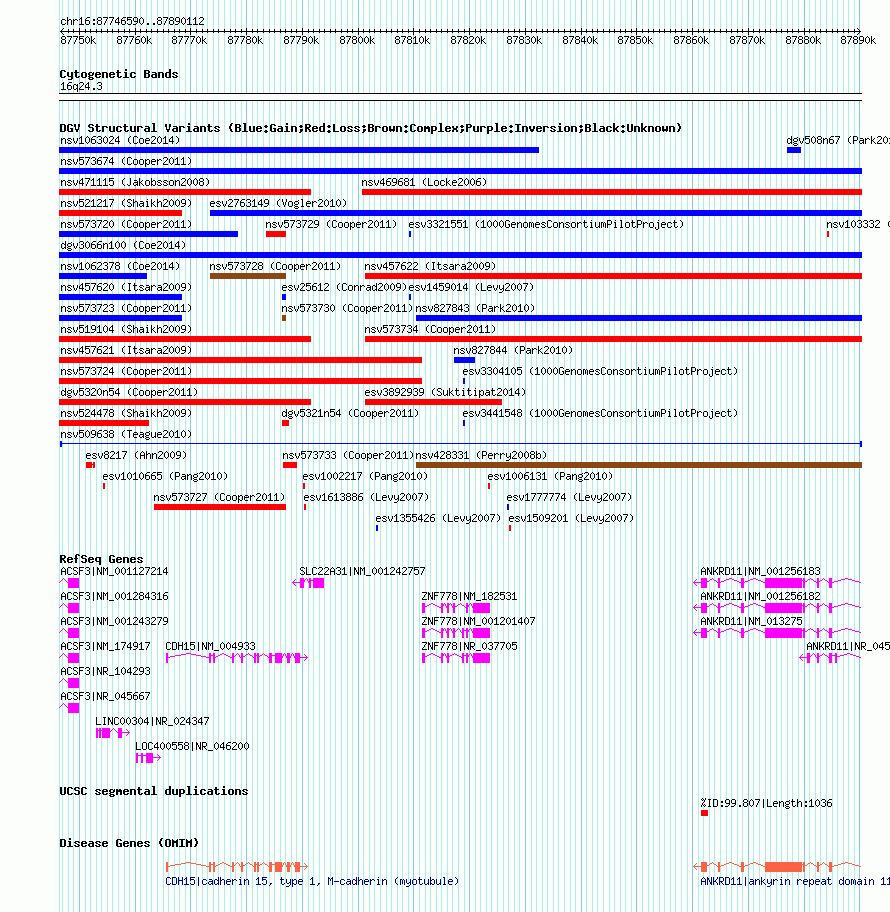Click the ZNF778 NM_182531 gene model

click(456, 608)
